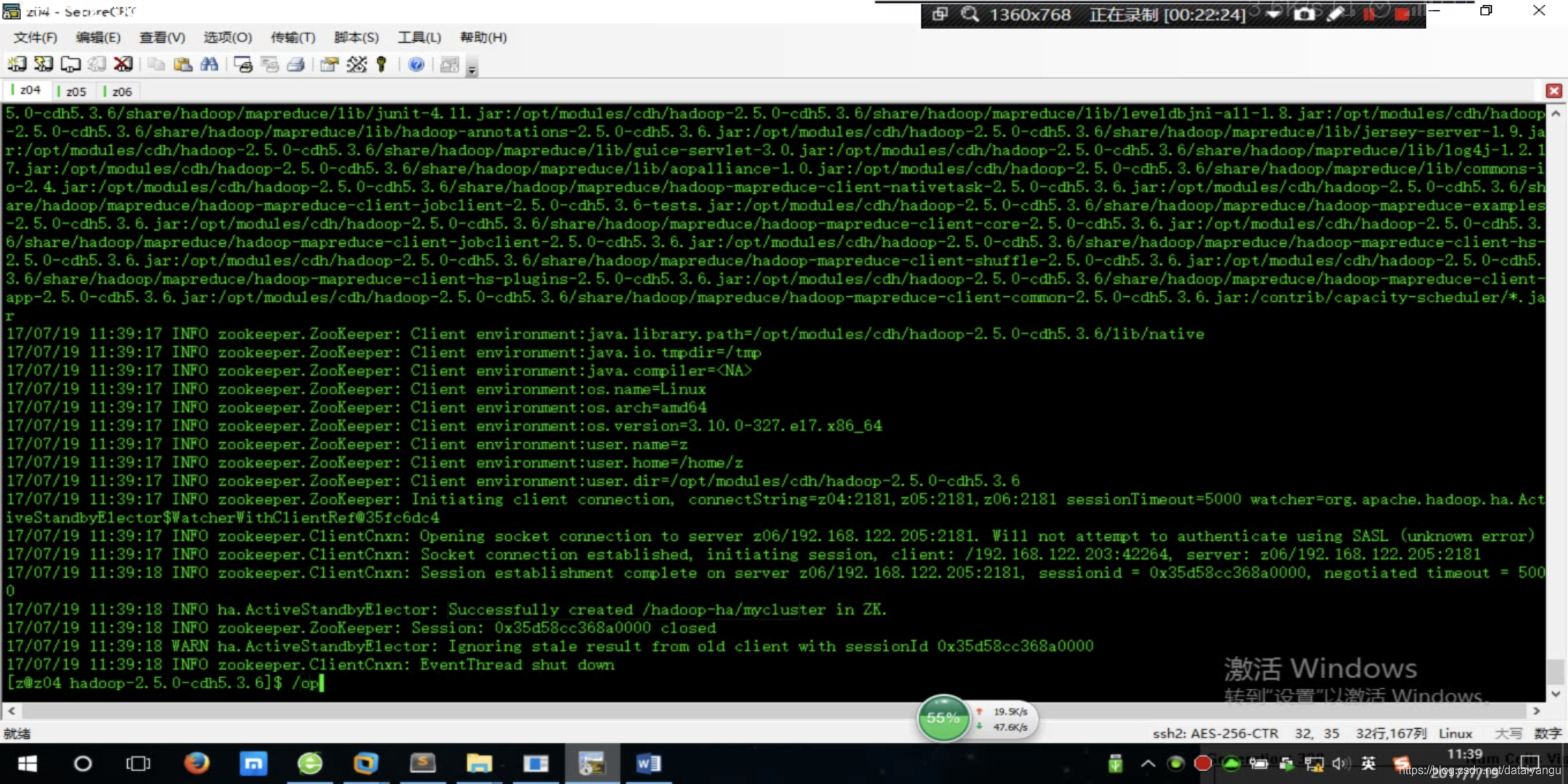
Task: Stop the recording with the red square
Action: coord(1401,14)
